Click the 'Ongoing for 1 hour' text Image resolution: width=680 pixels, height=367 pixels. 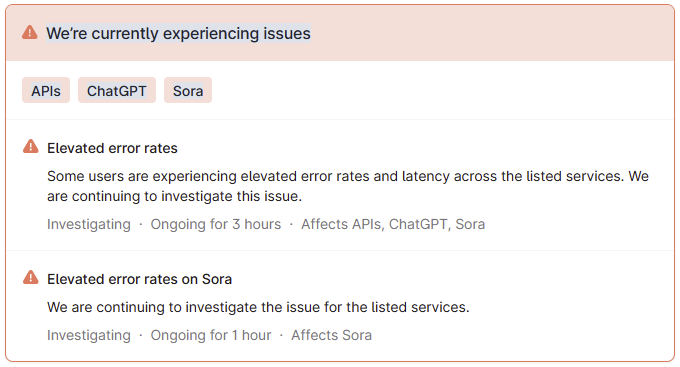[x=211, y=335]
